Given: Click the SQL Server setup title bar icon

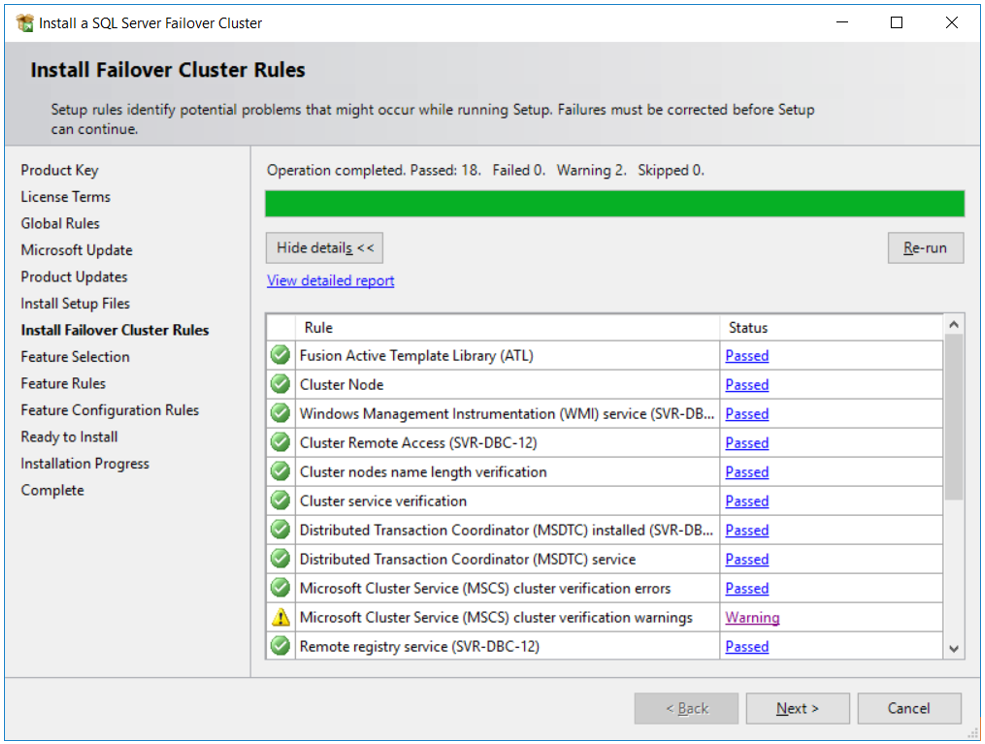Looking at the screenshot, I should tap(24, 23).
